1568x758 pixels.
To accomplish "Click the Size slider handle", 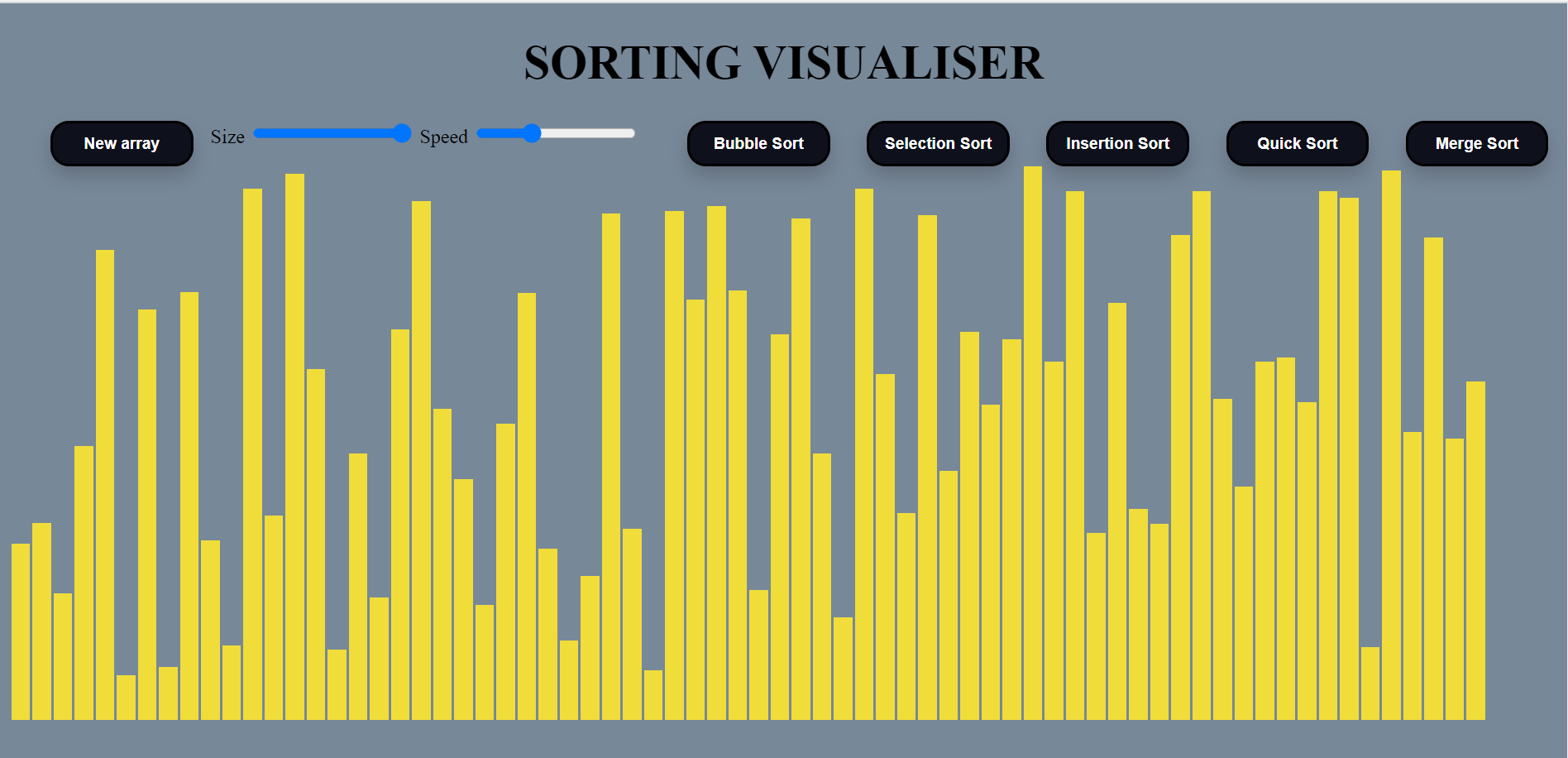I will 401,133.
